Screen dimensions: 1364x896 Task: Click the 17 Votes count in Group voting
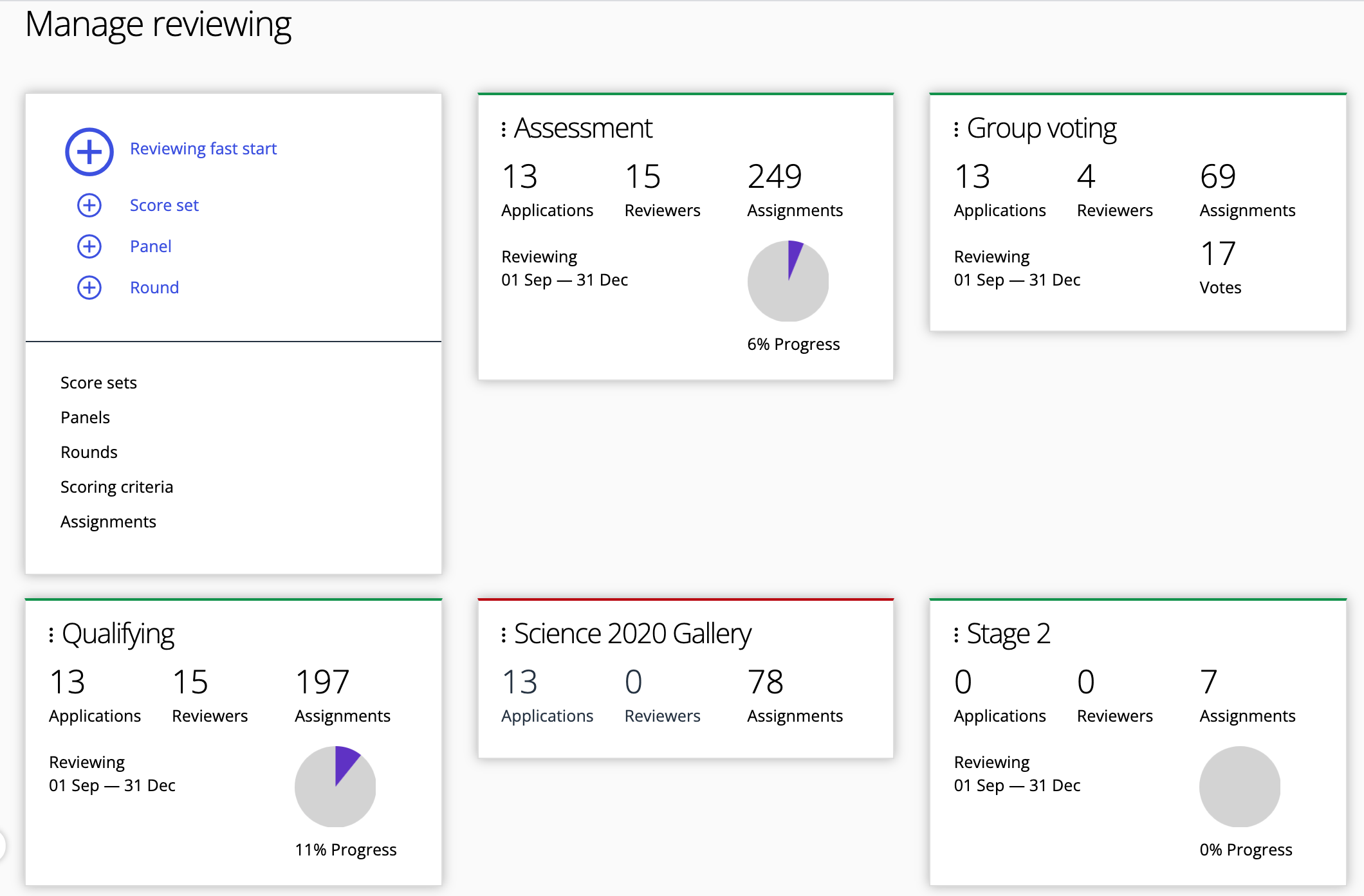(x=1217, y=254)
